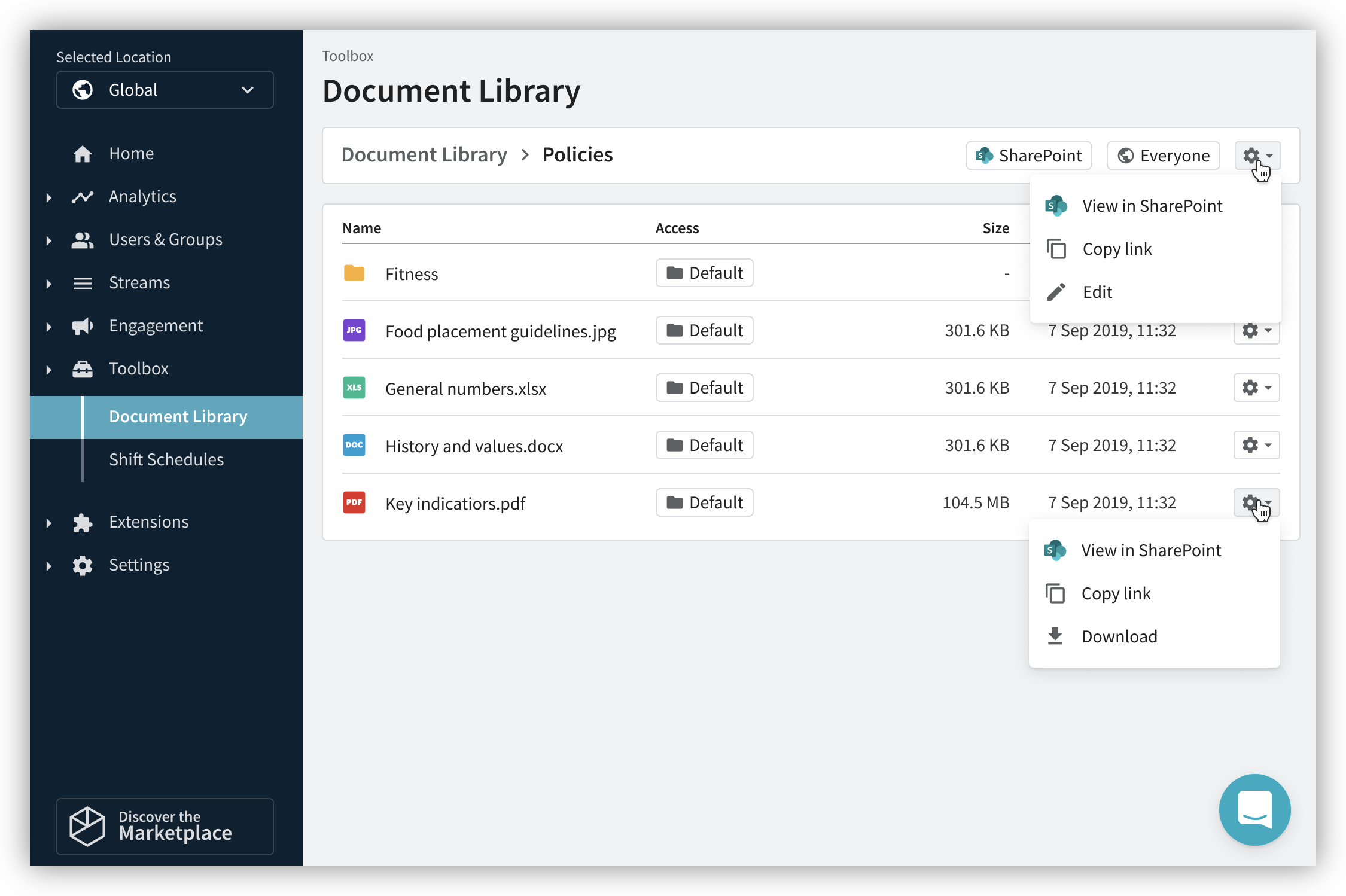Select Shift Schedules in the sidebar
This screenshot has width=1346, height=896.
pos(166,459)
